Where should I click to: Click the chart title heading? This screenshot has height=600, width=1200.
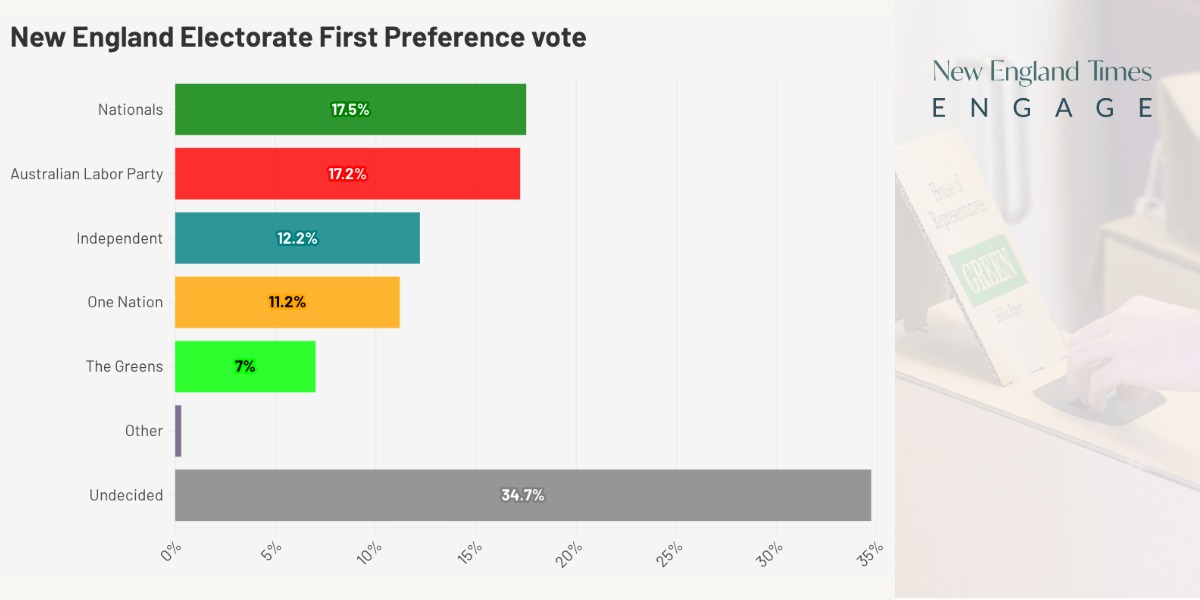(298, 38)
